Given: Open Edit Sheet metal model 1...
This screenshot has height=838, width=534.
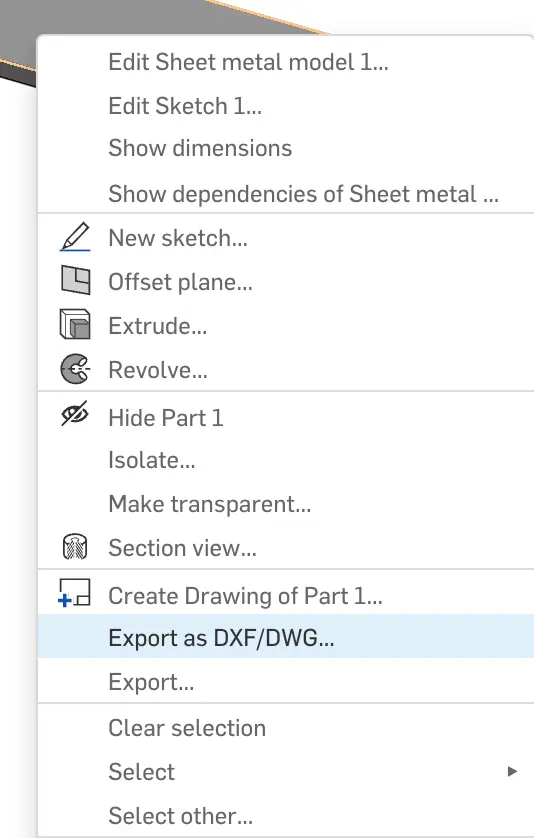Looking at the screenshot, I should point(286,62).
